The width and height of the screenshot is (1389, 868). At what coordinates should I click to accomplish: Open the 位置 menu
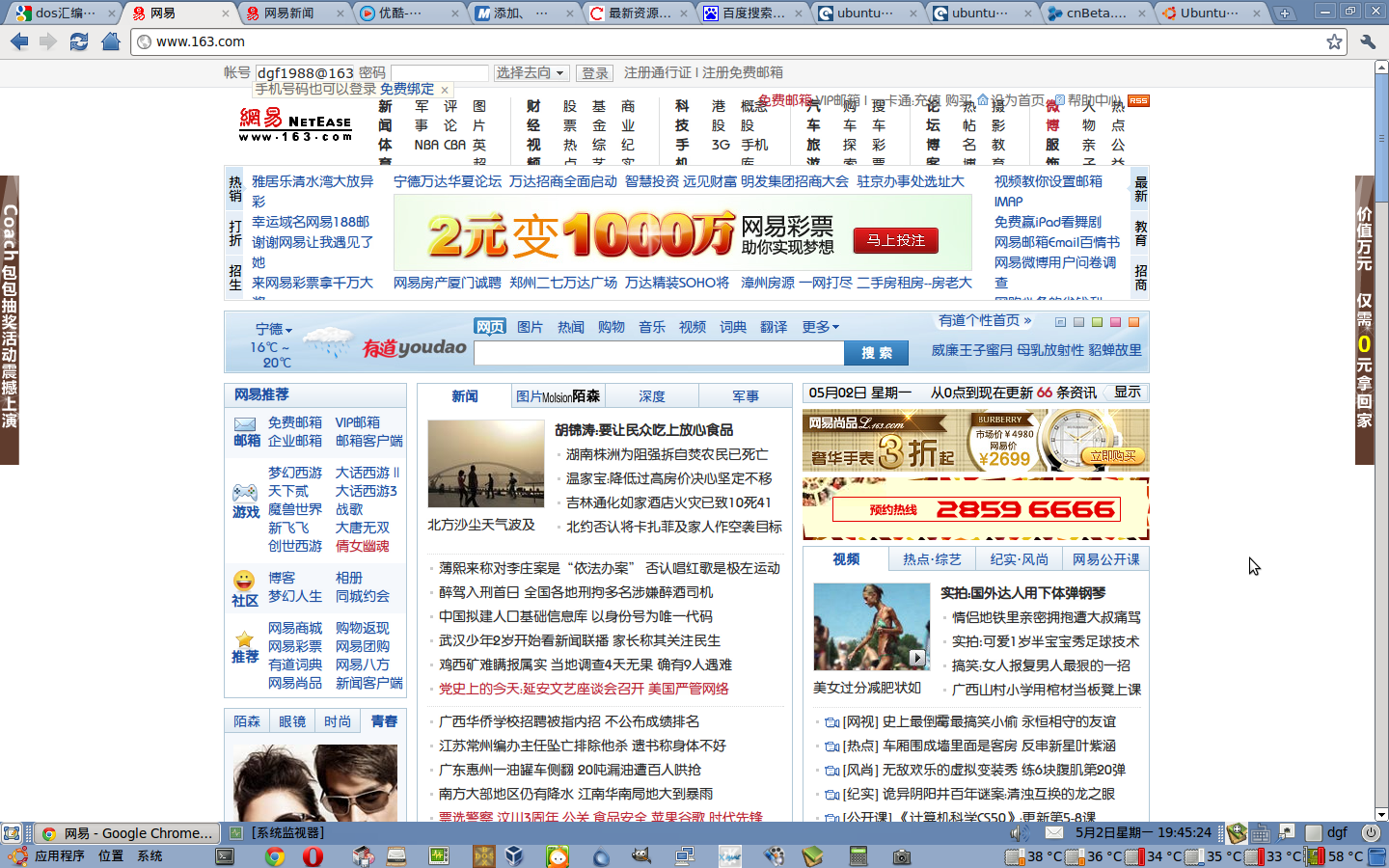click(110, 855)
